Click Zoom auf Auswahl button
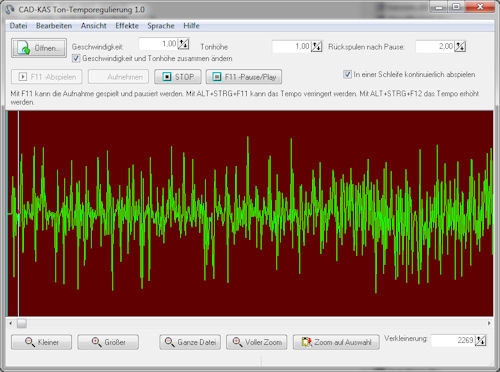This screenshot has width=500, height=372. point(336,342)
